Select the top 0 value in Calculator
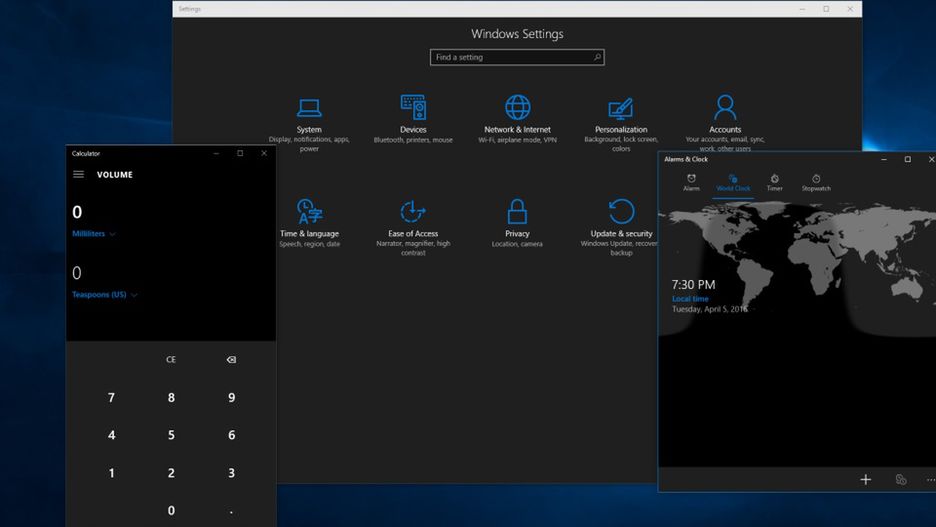936x527 pixels. pos(77,212)
